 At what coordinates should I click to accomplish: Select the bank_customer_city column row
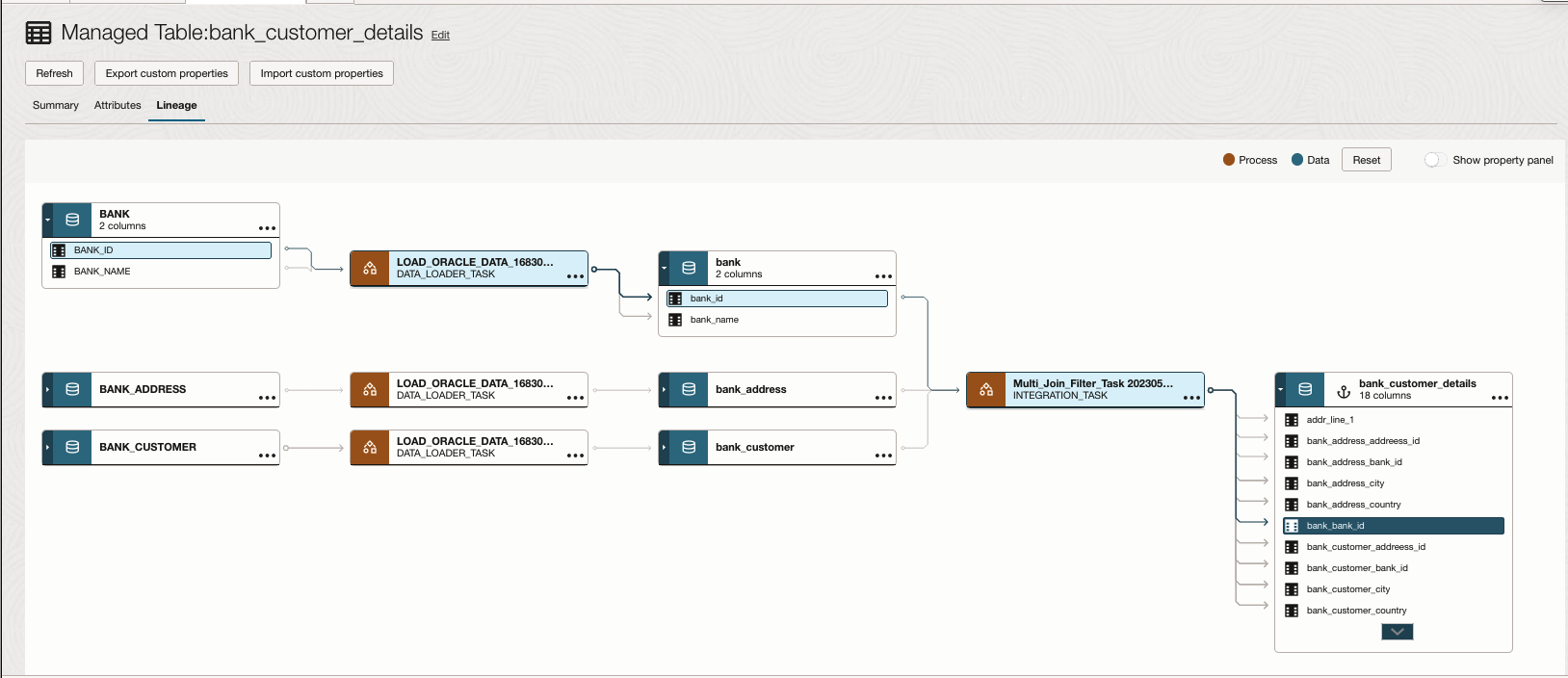pos(1348,589)
